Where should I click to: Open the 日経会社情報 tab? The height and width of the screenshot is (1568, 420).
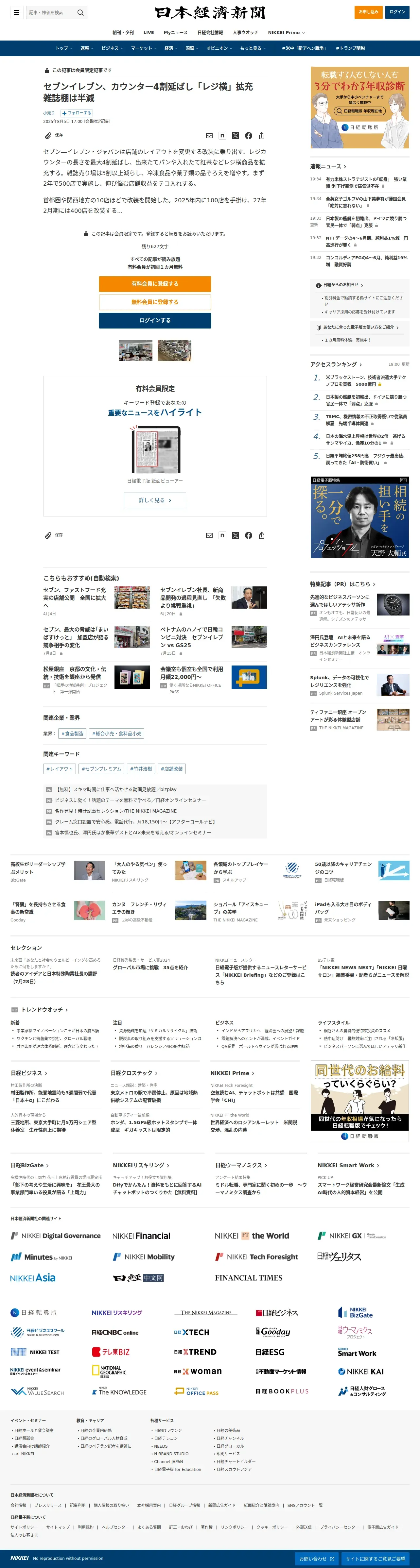(x=210, y=32)
